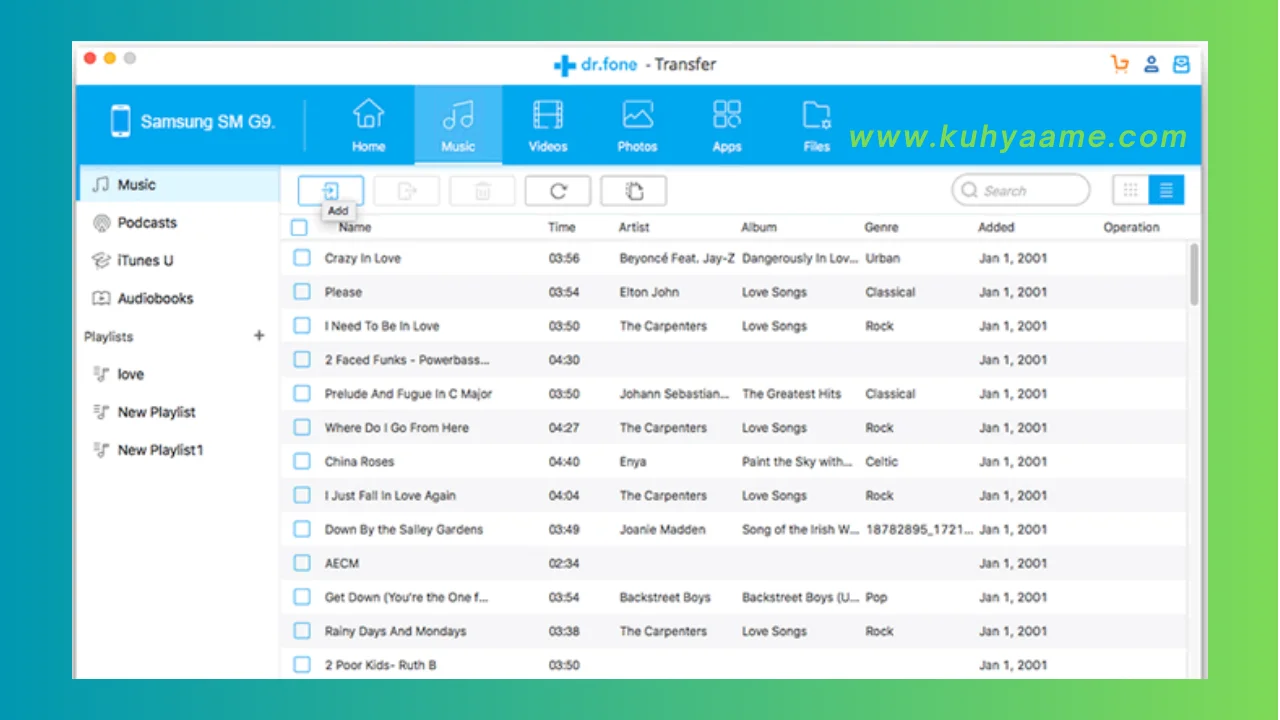Viewport: 1280px width, 720px height.
Task: Check the box for Rainy Days And Mondays
Action: 302,632
